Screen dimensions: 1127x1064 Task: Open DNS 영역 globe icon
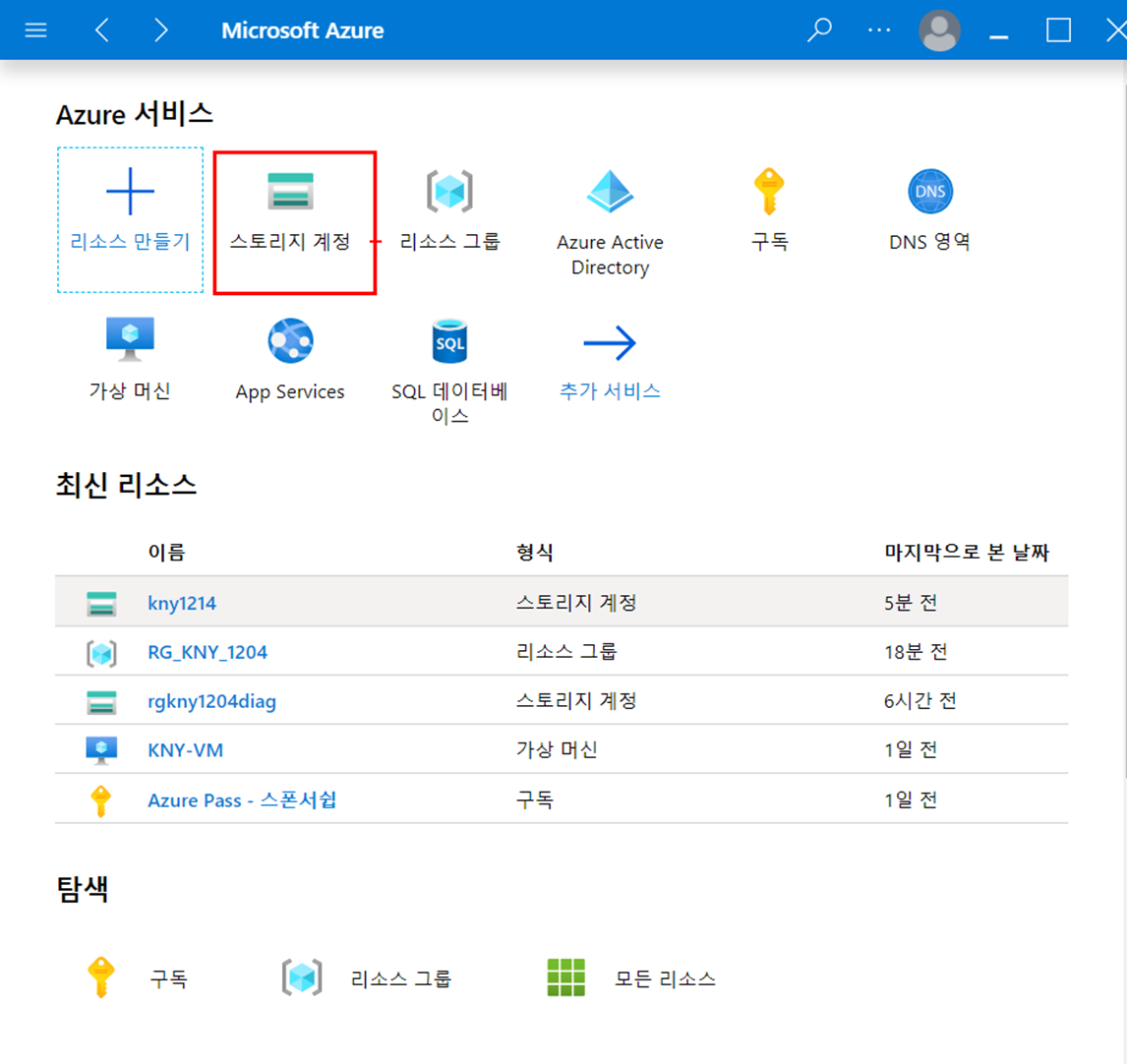coord(930,191)
